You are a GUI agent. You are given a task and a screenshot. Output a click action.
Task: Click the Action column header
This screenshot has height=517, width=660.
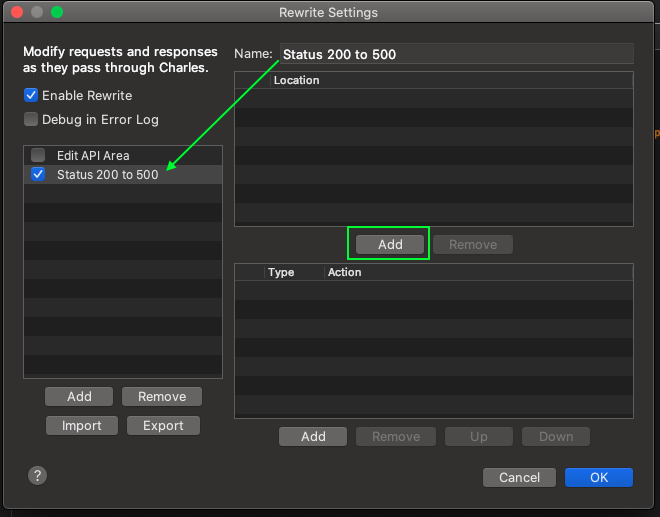[x=479, y=272]
